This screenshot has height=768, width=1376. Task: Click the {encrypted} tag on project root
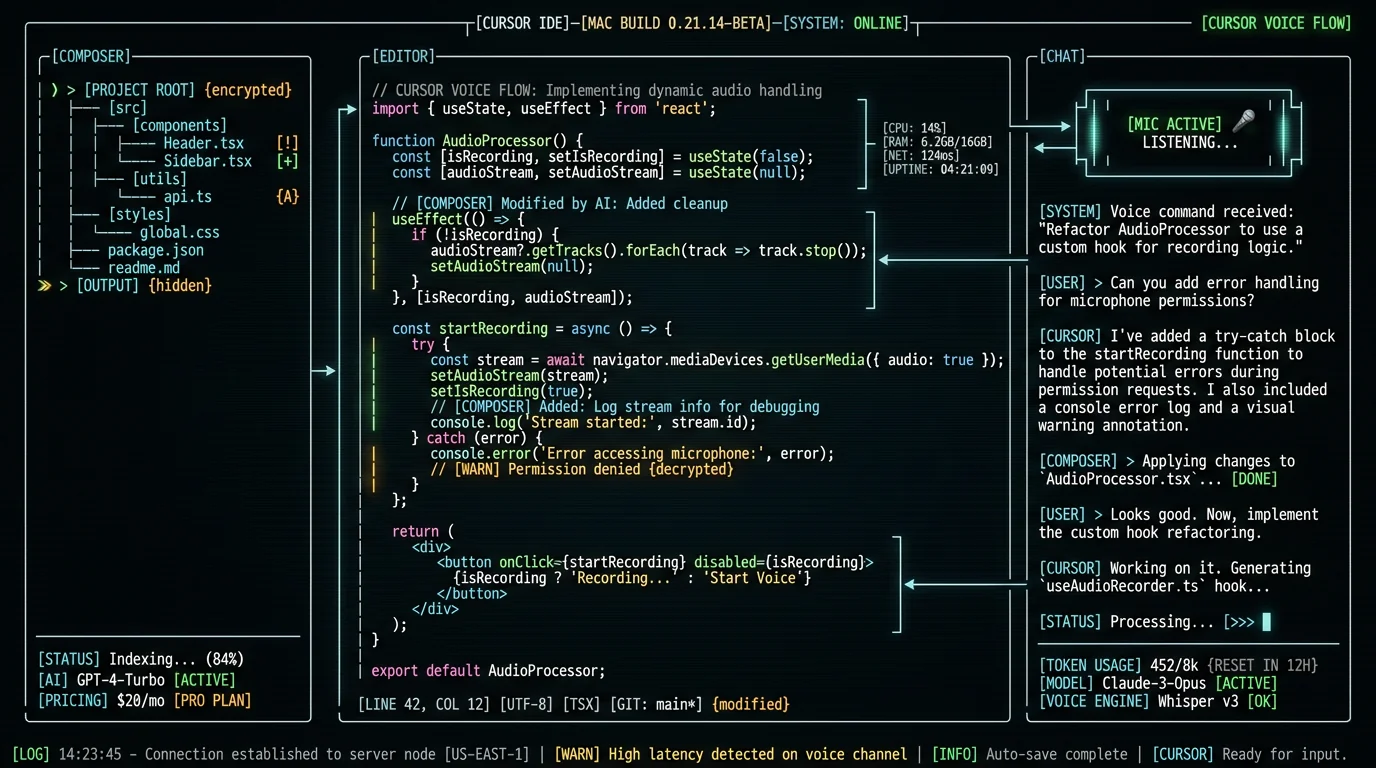coord(248,90)
